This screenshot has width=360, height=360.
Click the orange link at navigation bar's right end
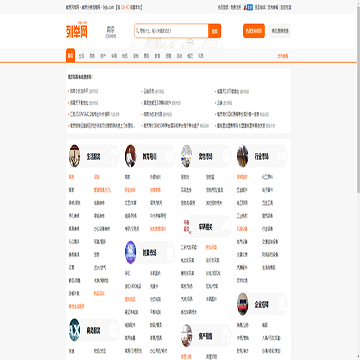point(283,56)
